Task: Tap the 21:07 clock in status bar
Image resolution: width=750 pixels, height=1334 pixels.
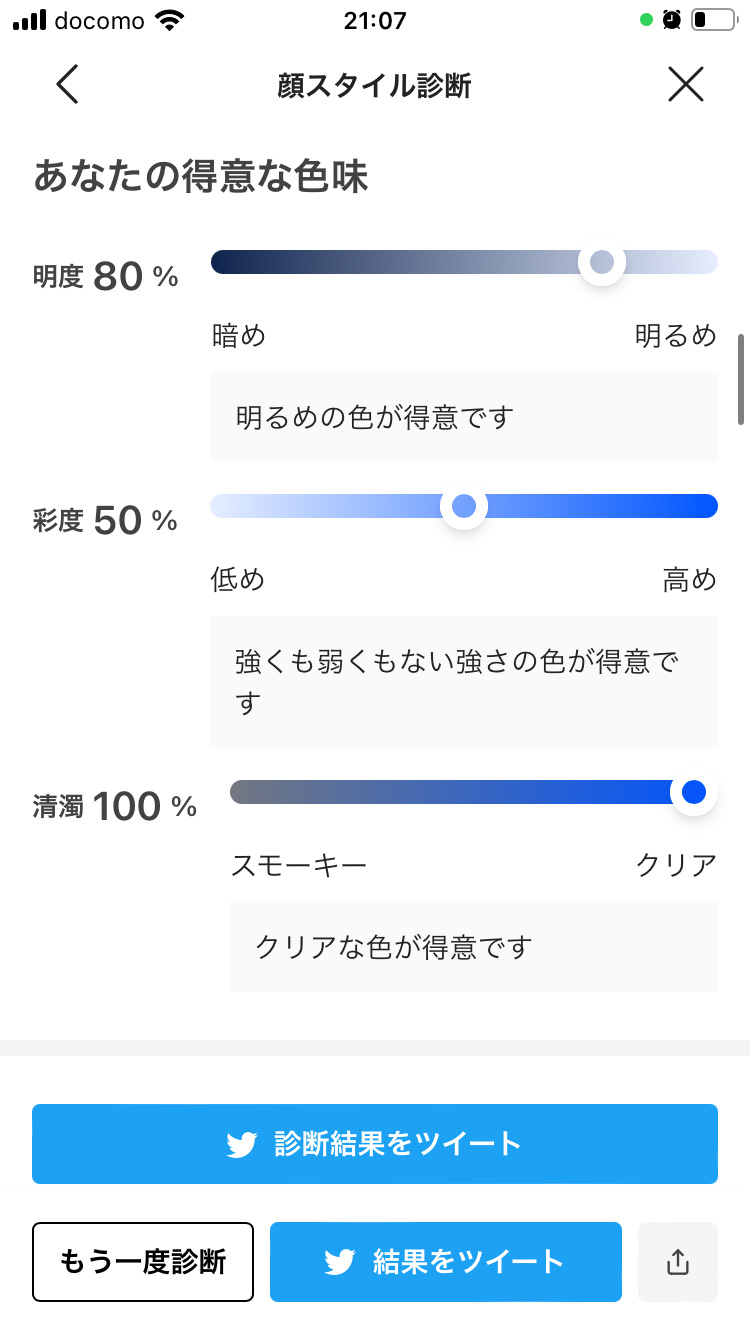Action: (x=374, y=20)
